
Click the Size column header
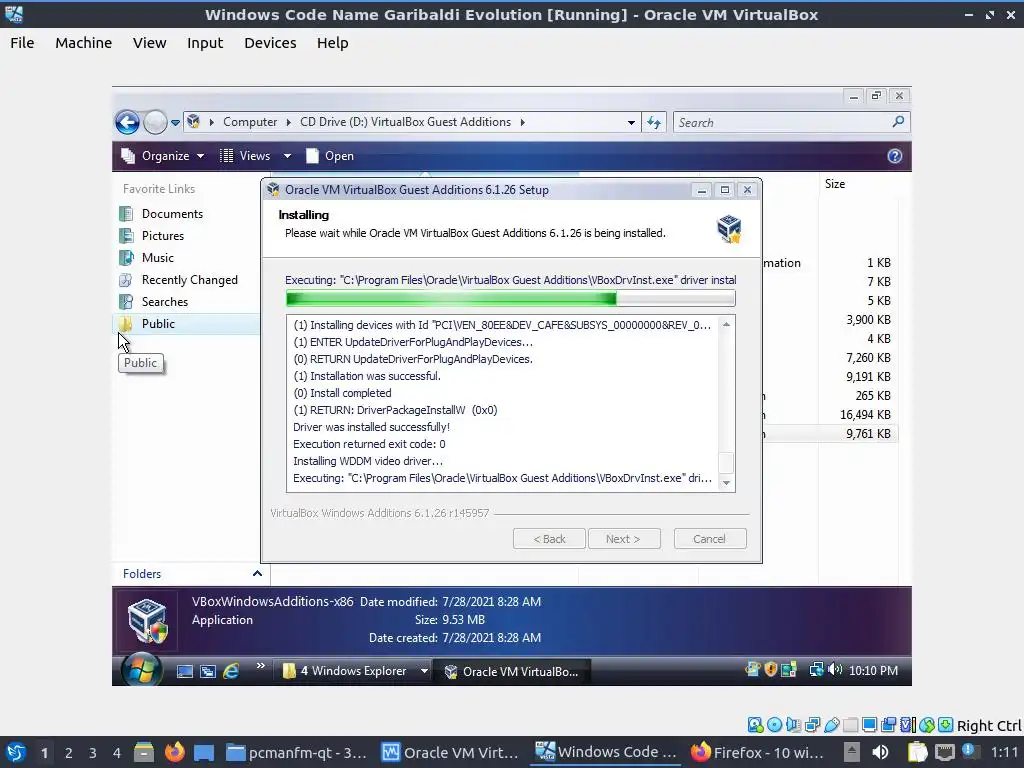pos(835,184)
